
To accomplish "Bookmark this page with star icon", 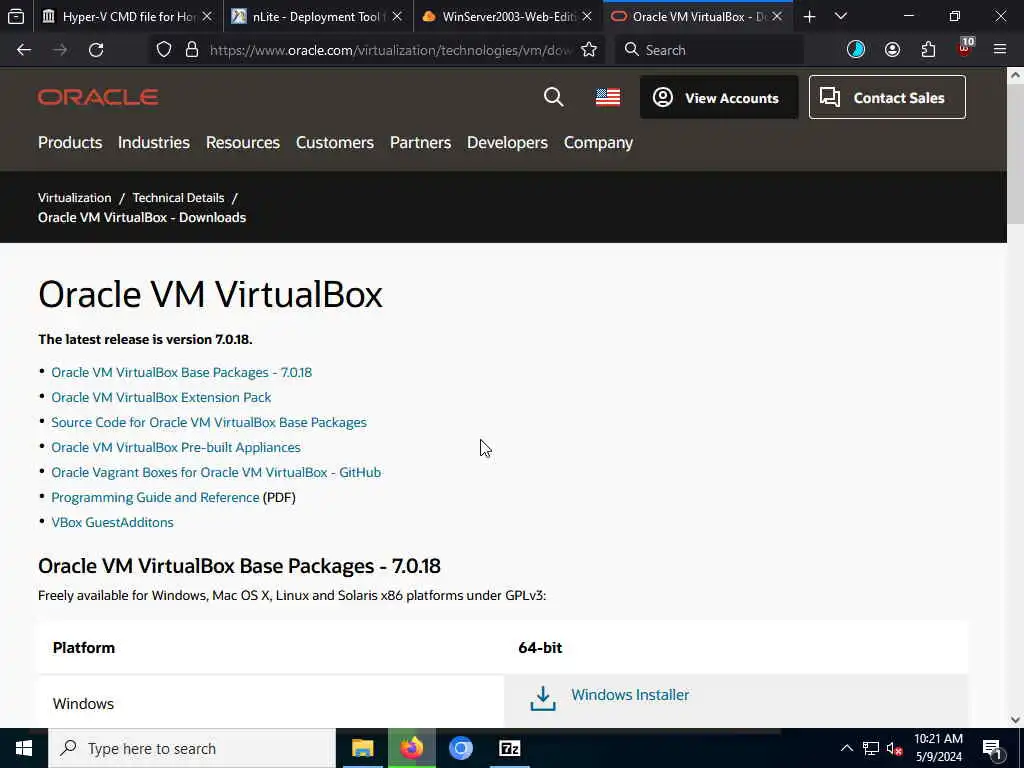I will (x=588, y=50).
